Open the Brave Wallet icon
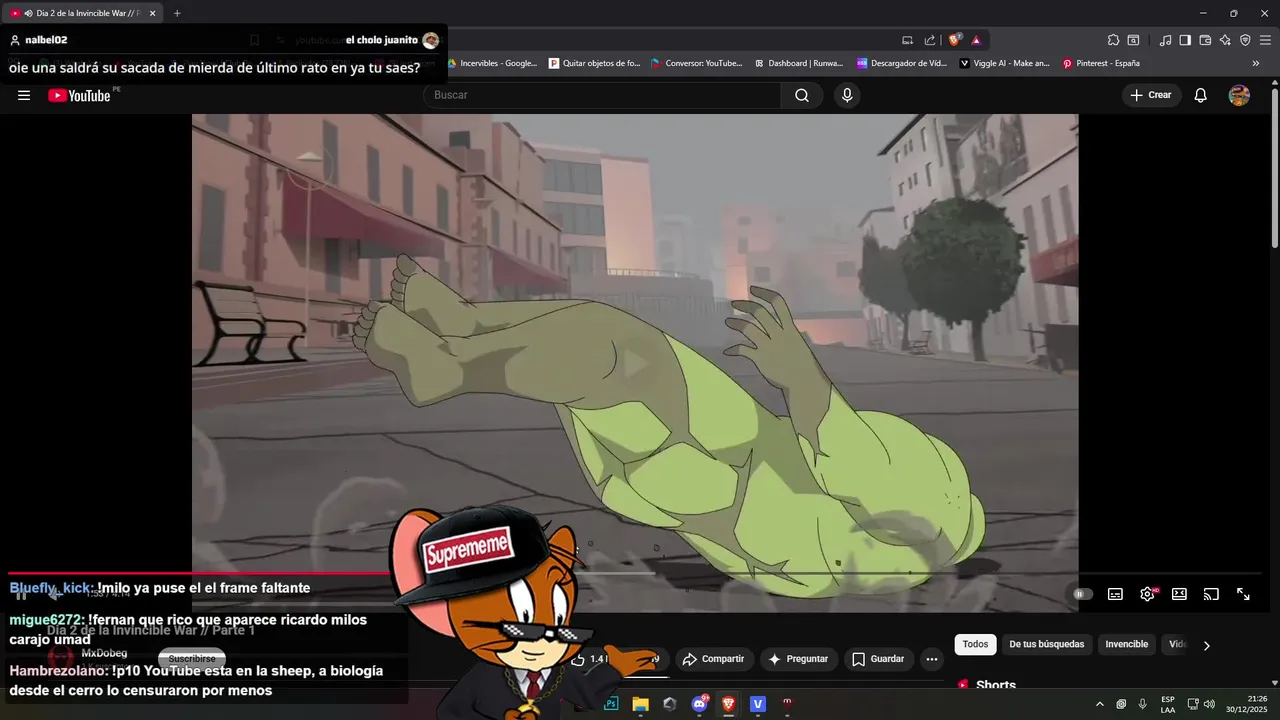This screenshot has height=720, width=1280. (1205, 40)
